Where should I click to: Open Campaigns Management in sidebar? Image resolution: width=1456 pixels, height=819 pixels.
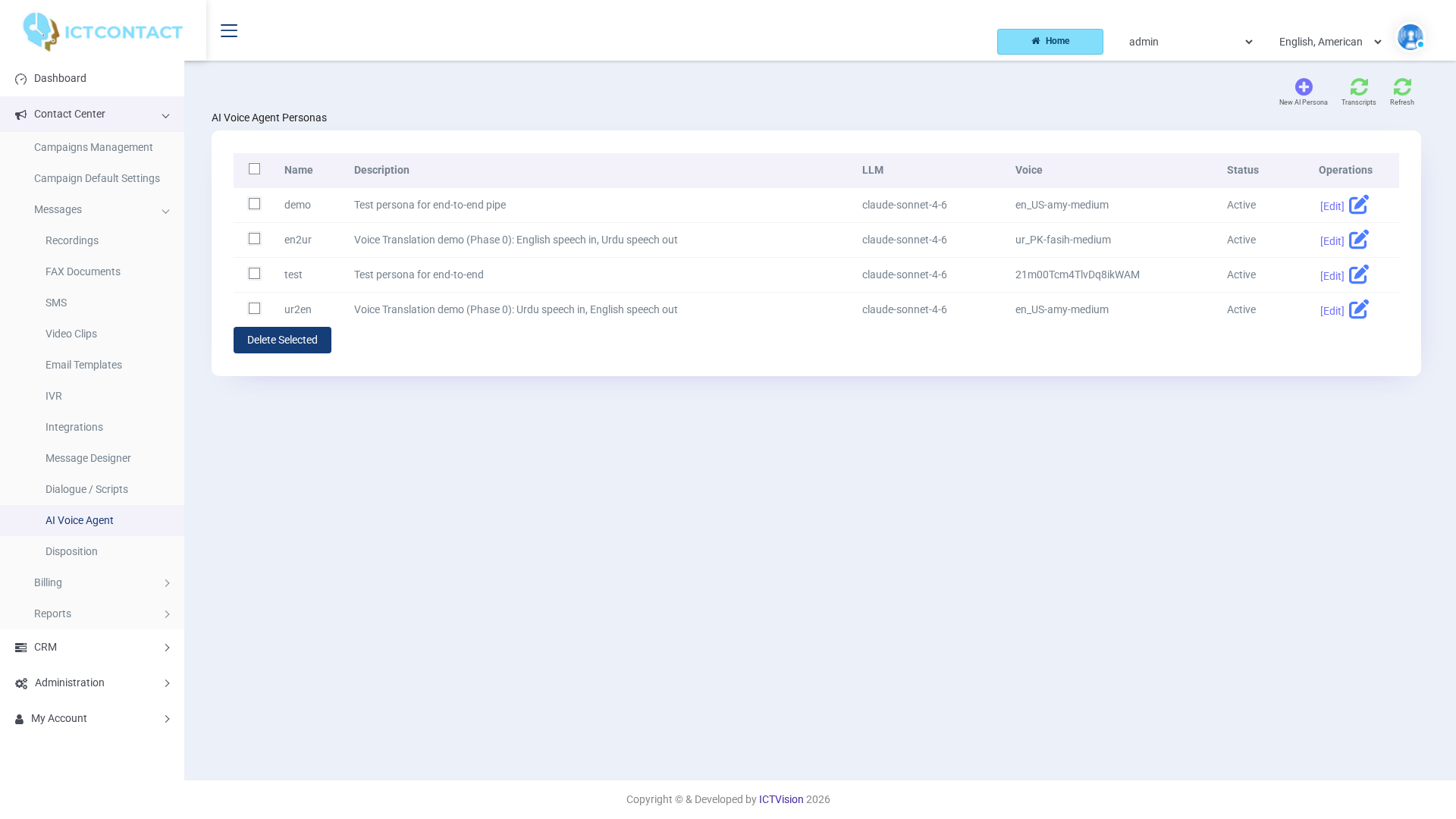92,148
